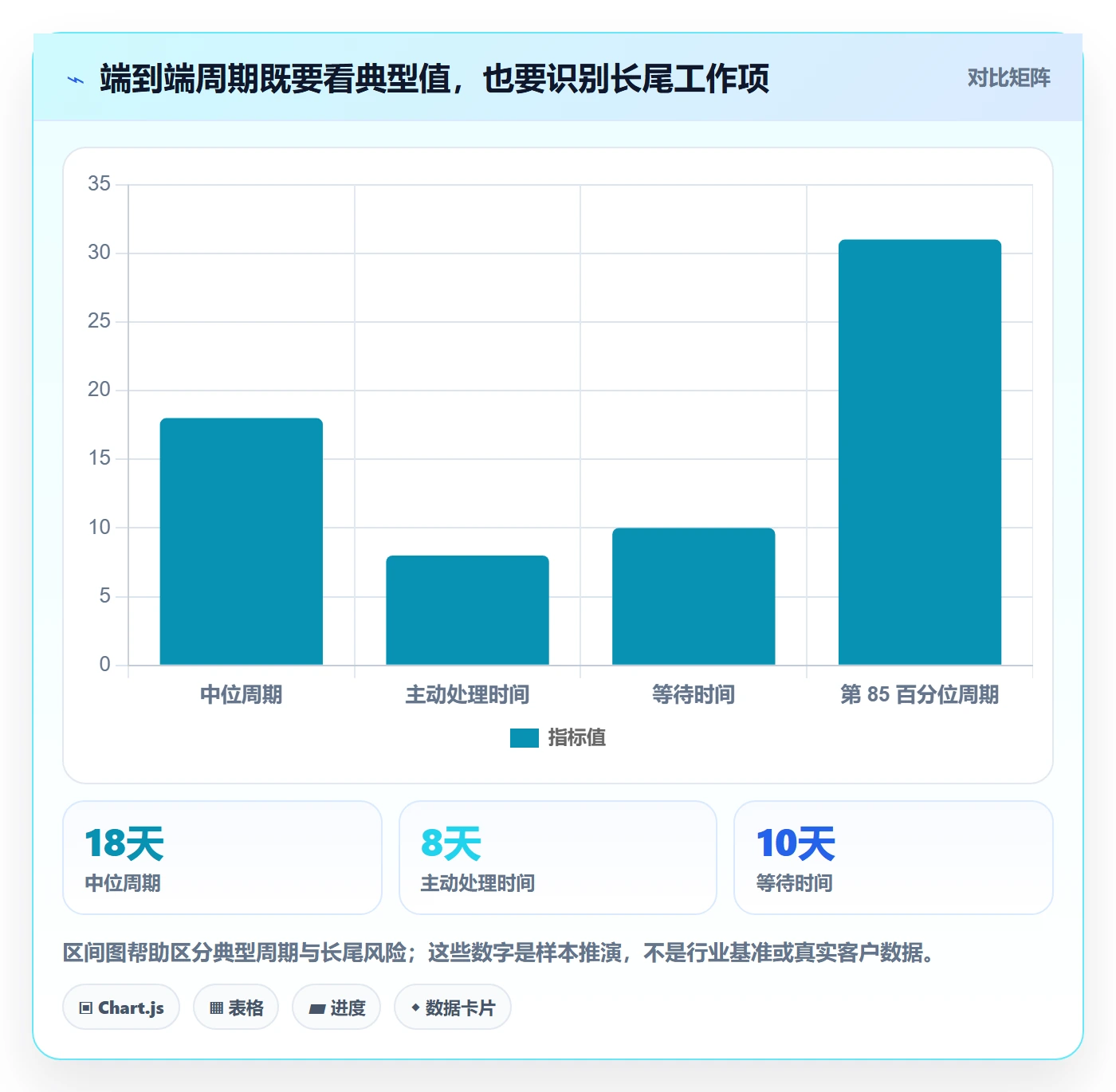Open the 10天 等待时间 stat card
This screenshot has height=1092, width=1116.
point(894,858)
